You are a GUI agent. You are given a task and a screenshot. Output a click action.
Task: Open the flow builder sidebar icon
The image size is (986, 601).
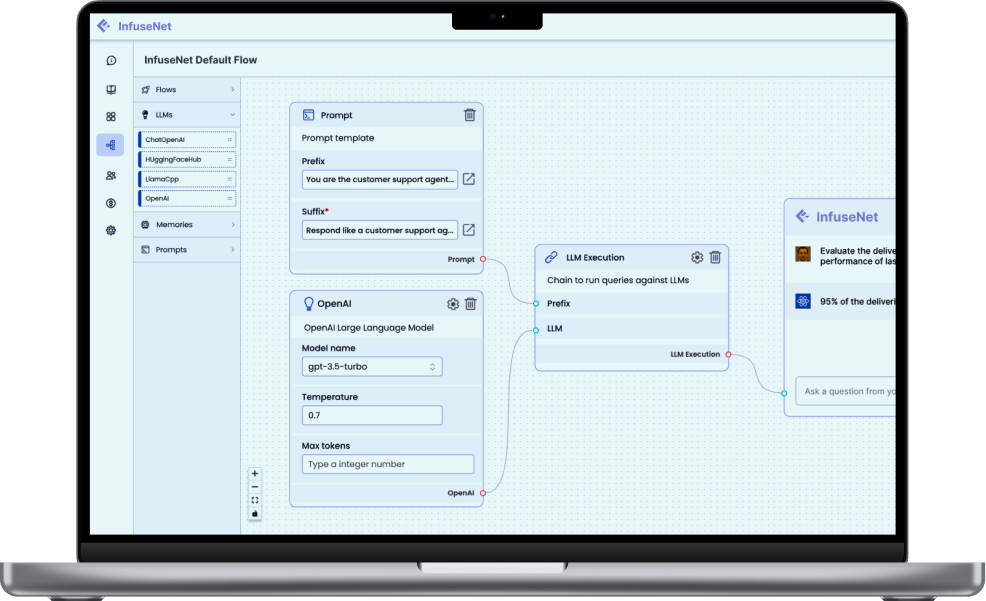[111, 145]
